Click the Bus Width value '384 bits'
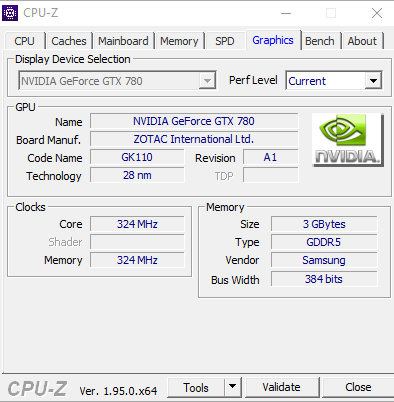394x402 pixels. click(324, 279)
